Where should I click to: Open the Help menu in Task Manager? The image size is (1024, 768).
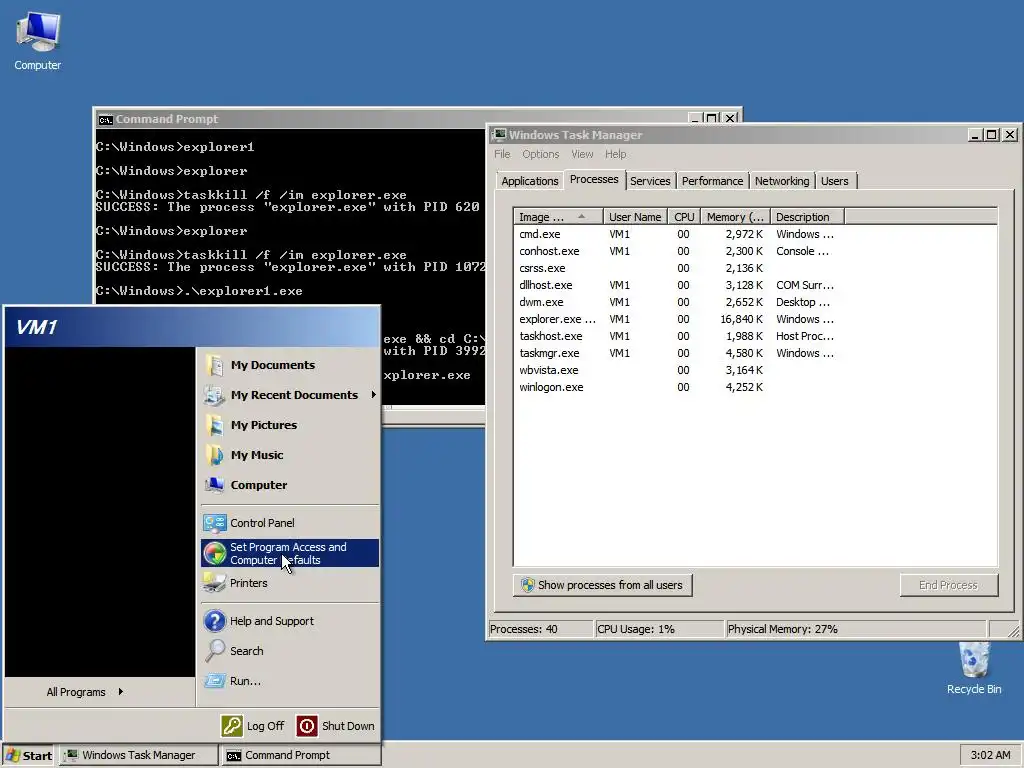click(615, 154)
